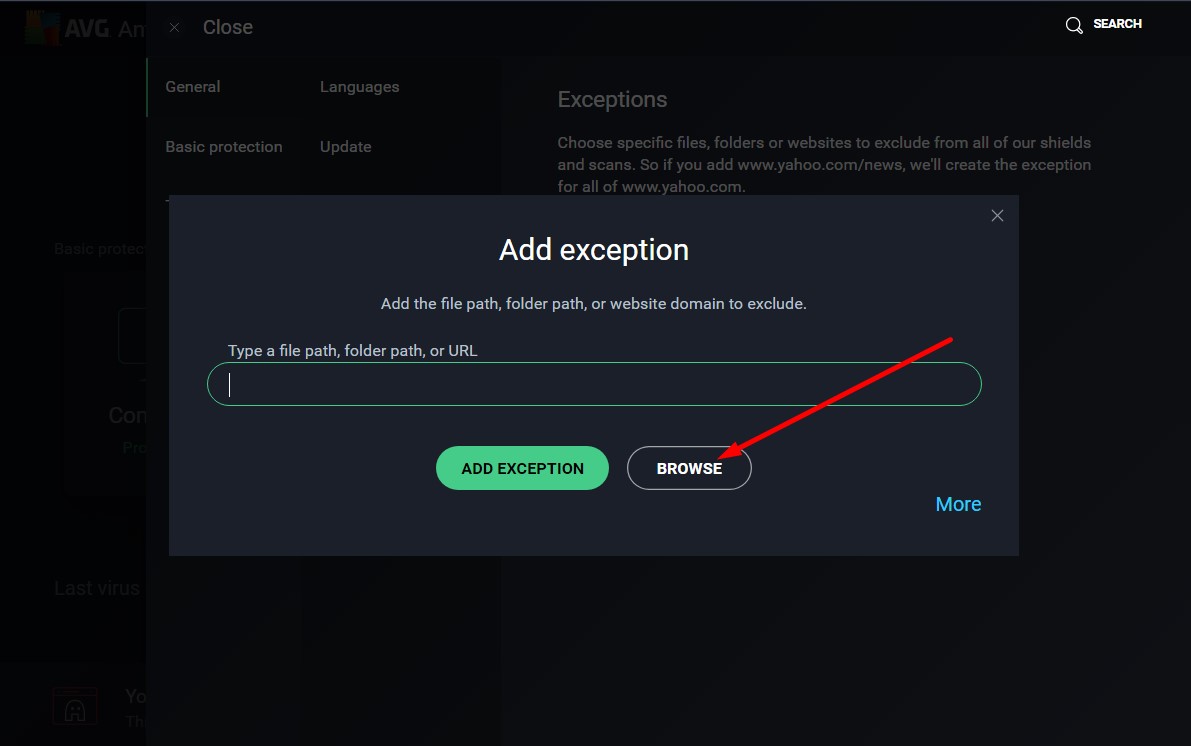The image size is (1191, 746).
Task: Click the AVG logo icon
Action: pos(42,28)
